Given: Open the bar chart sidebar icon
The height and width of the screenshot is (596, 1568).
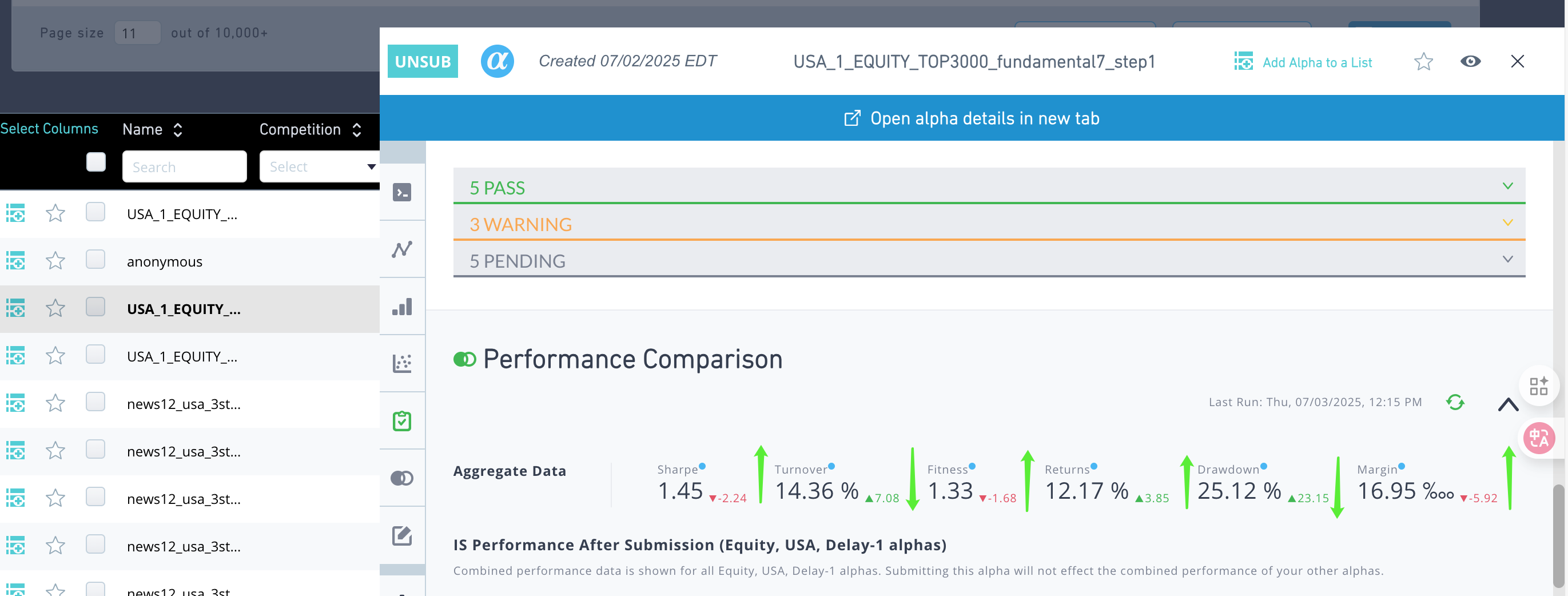Looking at the screenshot, I should click(402, 307).
